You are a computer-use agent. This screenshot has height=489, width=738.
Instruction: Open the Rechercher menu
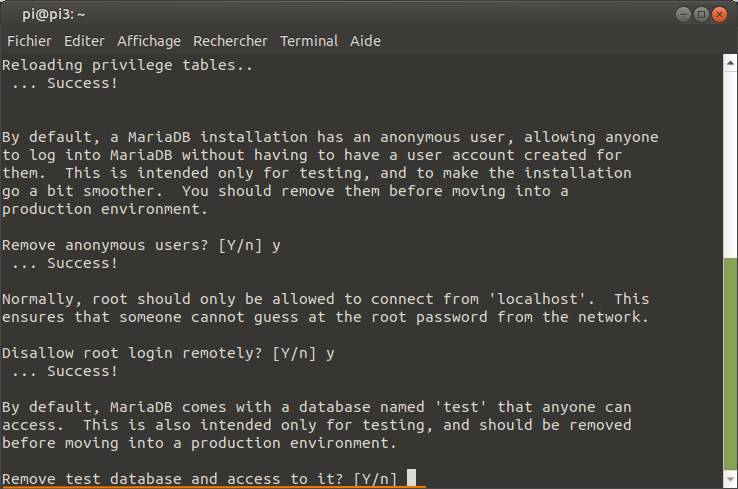click(230, 41)
